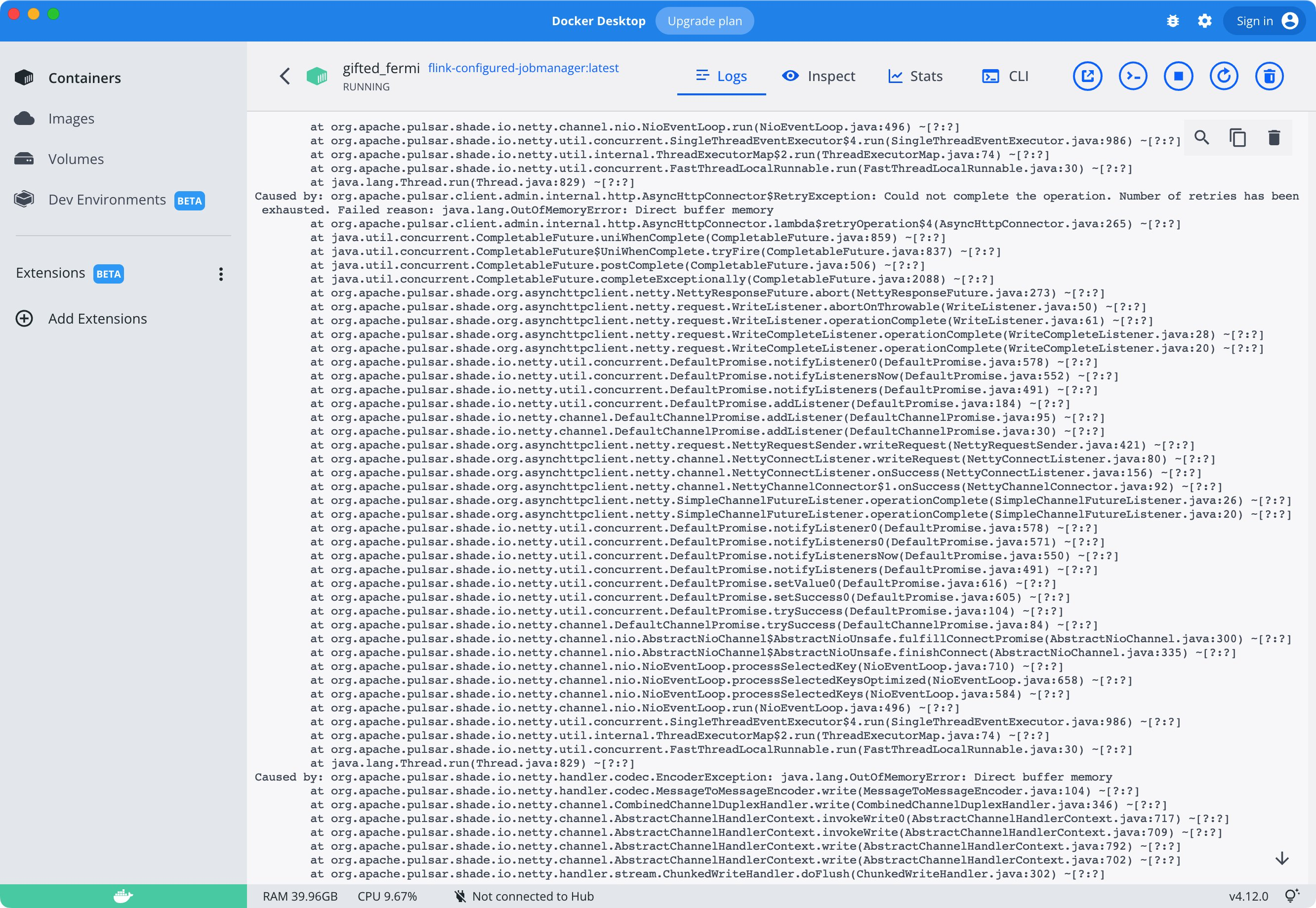Click the Extensions heading
Viewport: 1316px width, 908px height.
click(x=51, y=273)
